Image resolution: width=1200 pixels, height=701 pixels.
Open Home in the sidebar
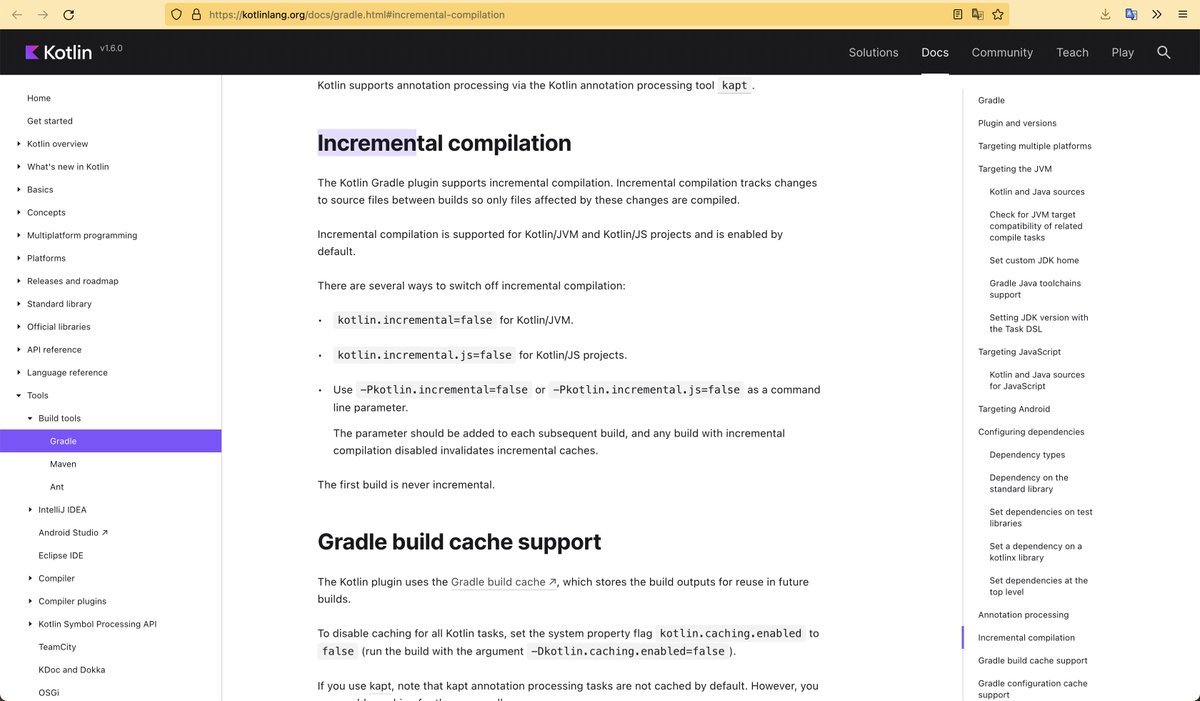(39, 98)
